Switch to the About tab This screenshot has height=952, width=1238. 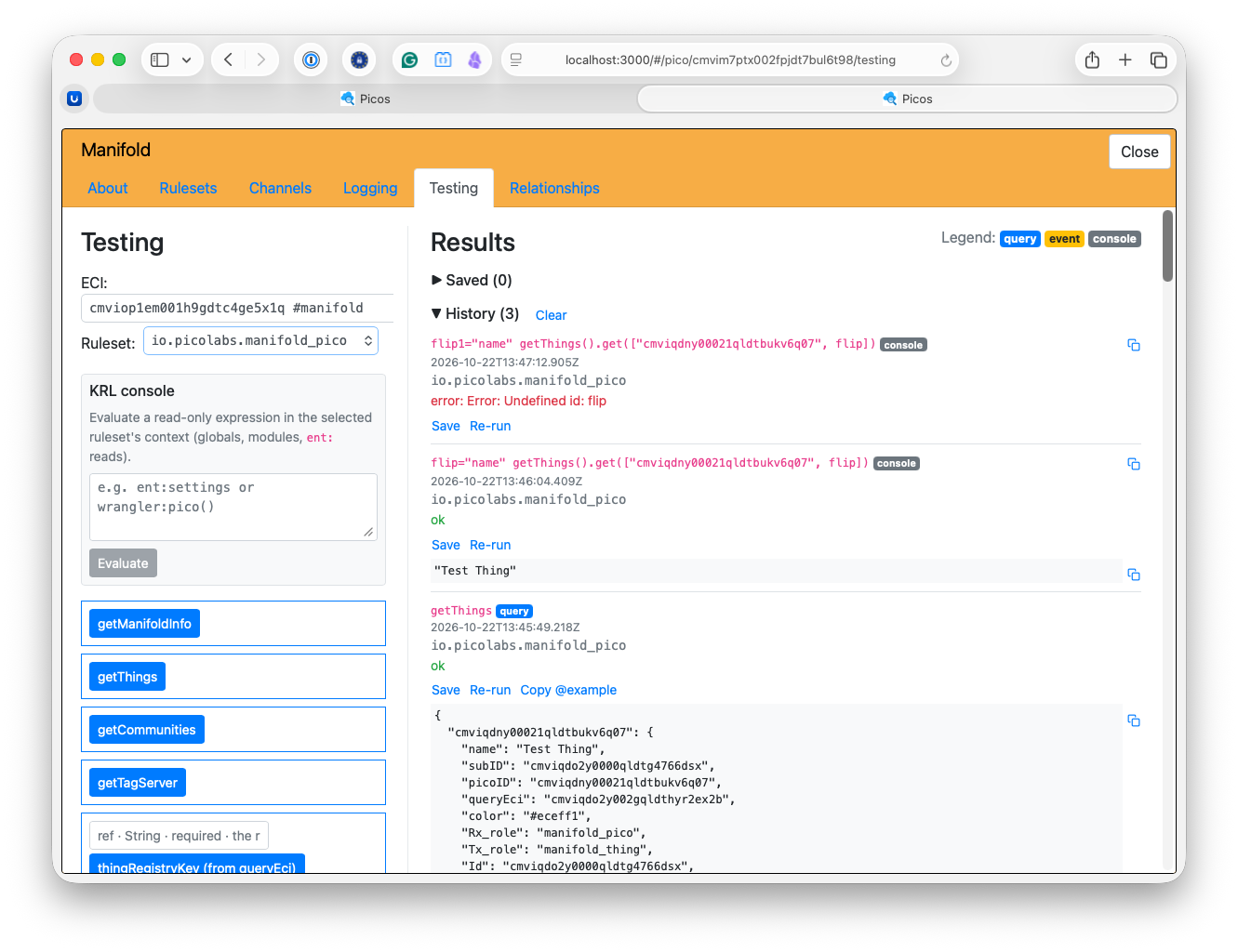click(x=108, y=188)
